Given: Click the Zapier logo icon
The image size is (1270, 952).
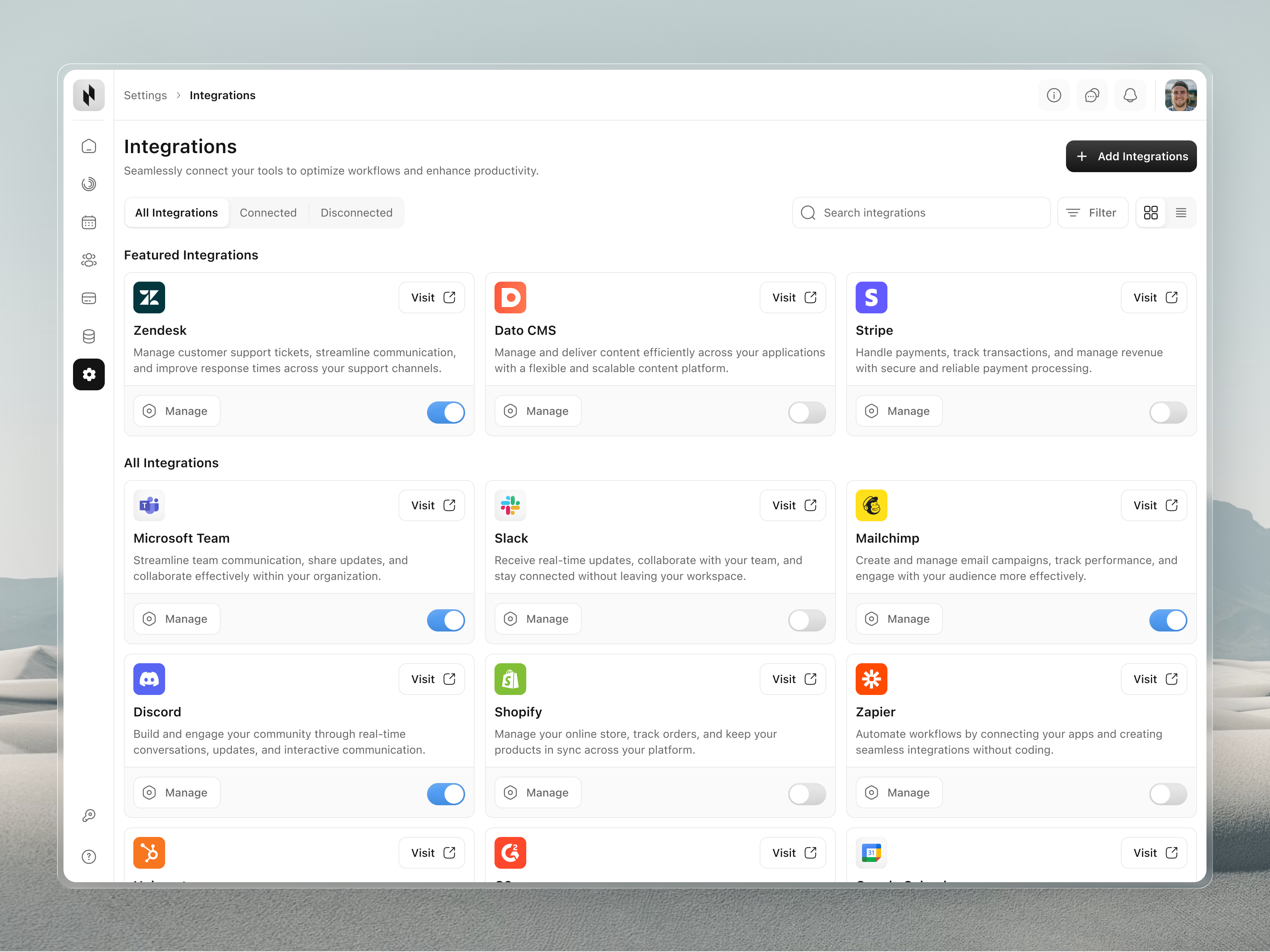Looking at the screenshot, I should (x=872, y=679).
